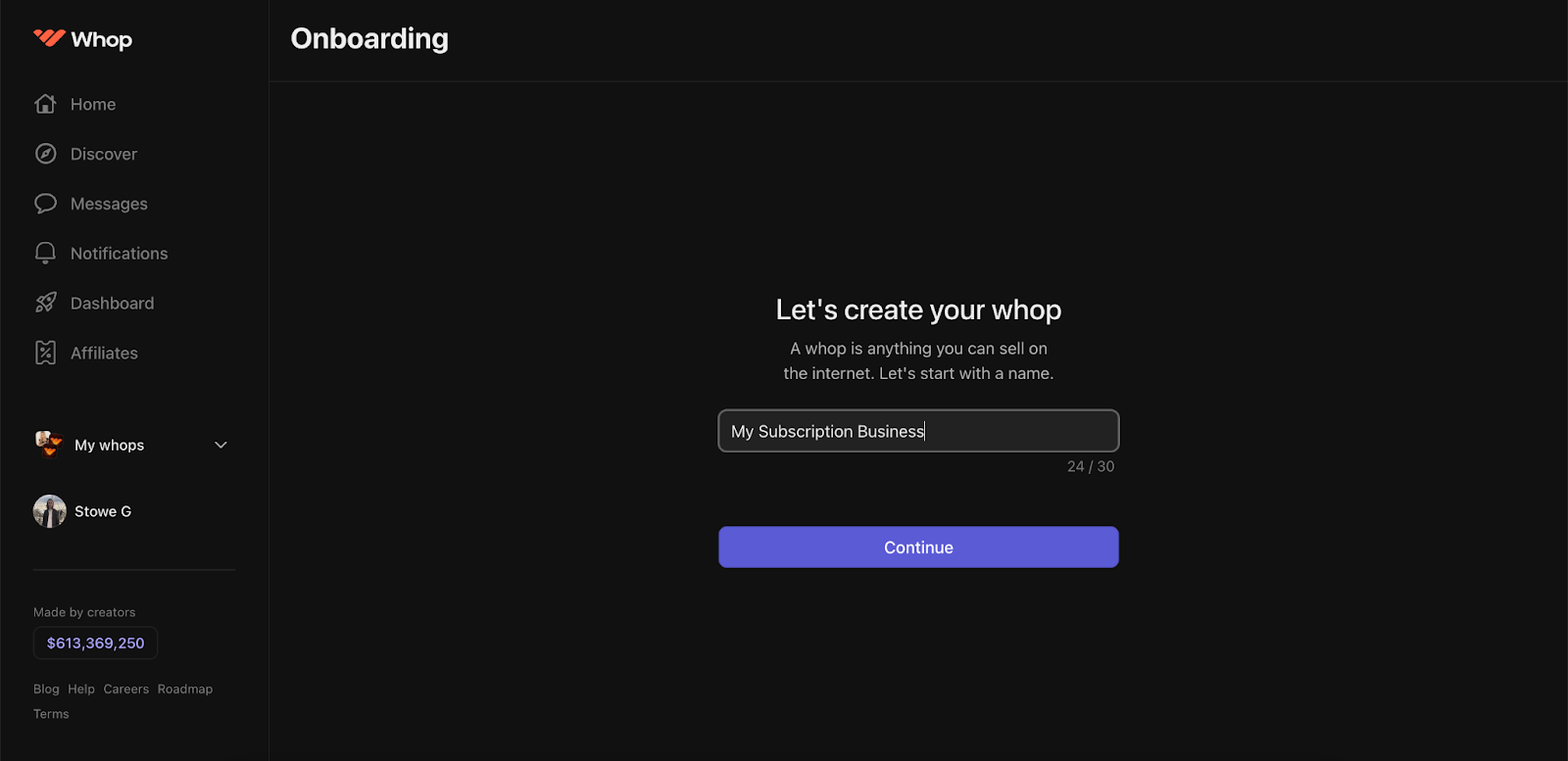Select the My whops label

(x=109, y=445)
